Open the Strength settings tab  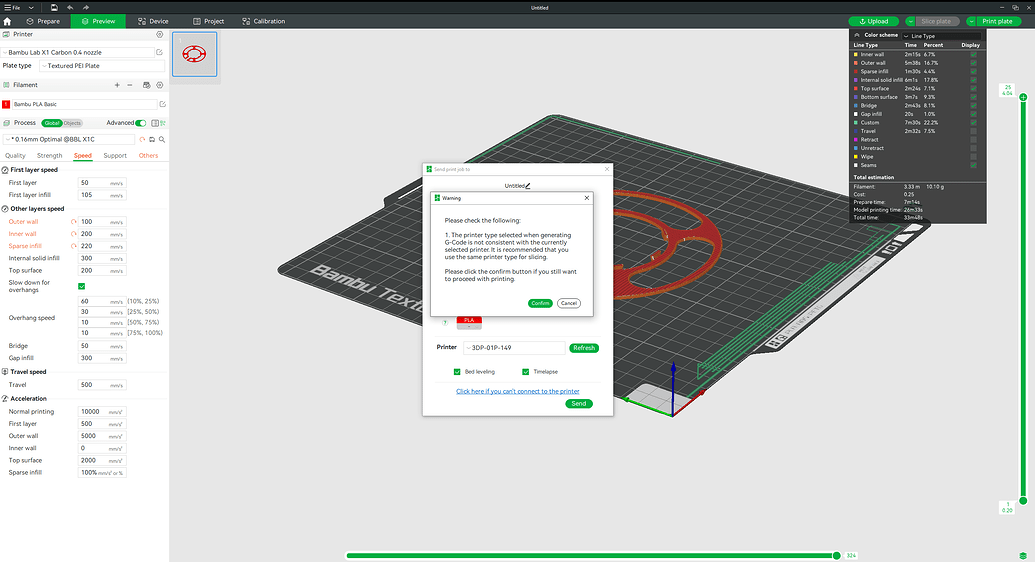pos(50,156)
